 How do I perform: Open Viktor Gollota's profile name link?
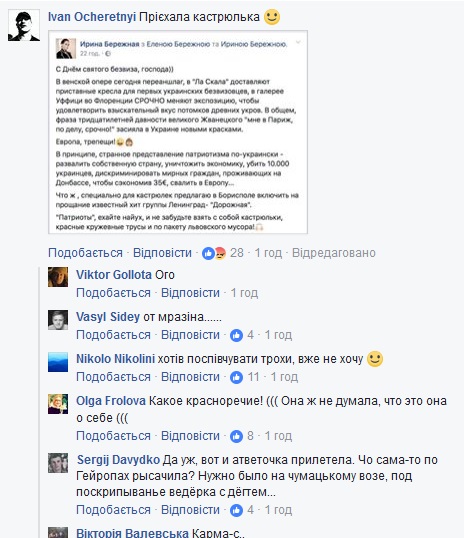pos(114,275)
